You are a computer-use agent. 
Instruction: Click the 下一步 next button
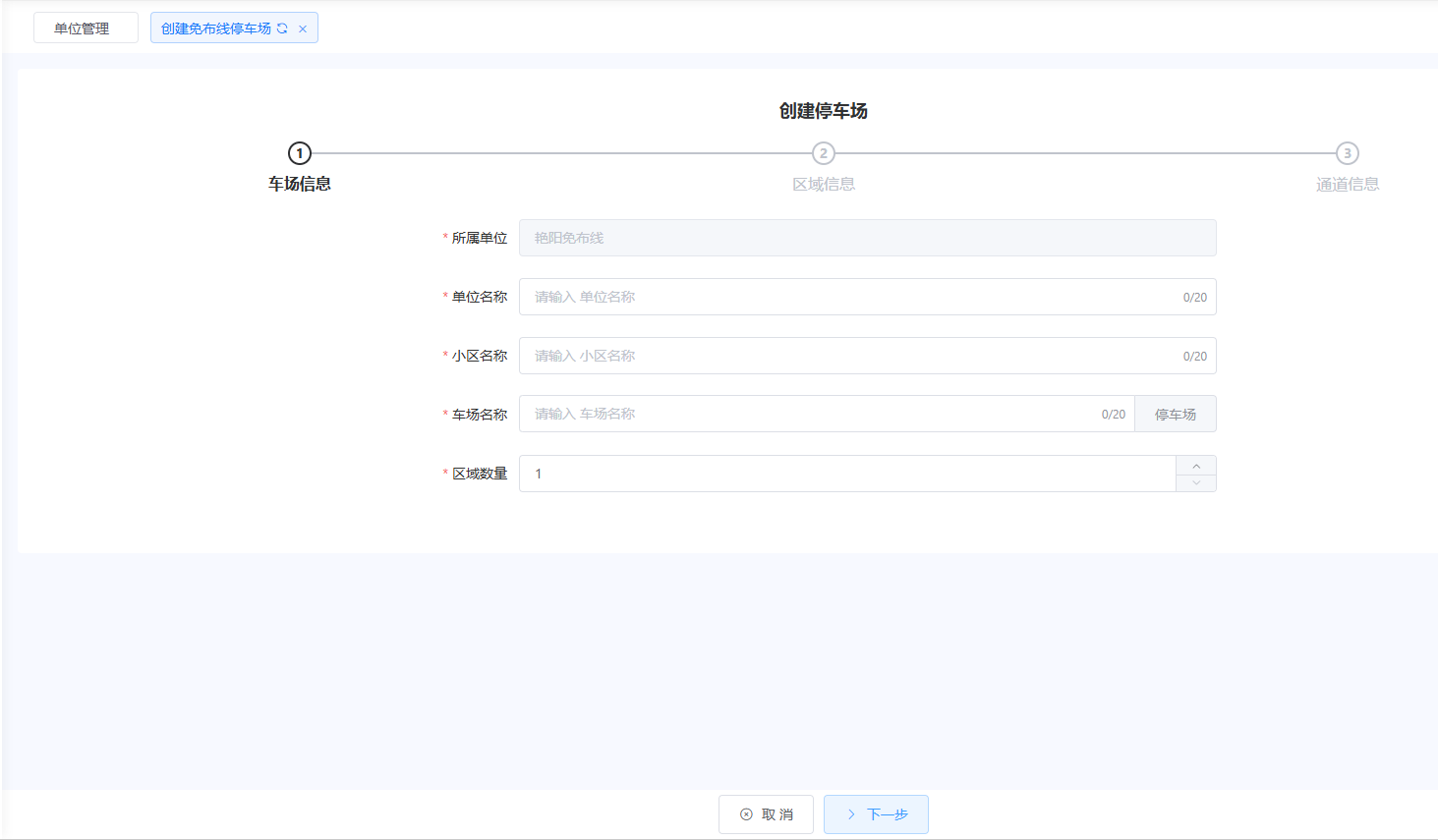[876, 814]
